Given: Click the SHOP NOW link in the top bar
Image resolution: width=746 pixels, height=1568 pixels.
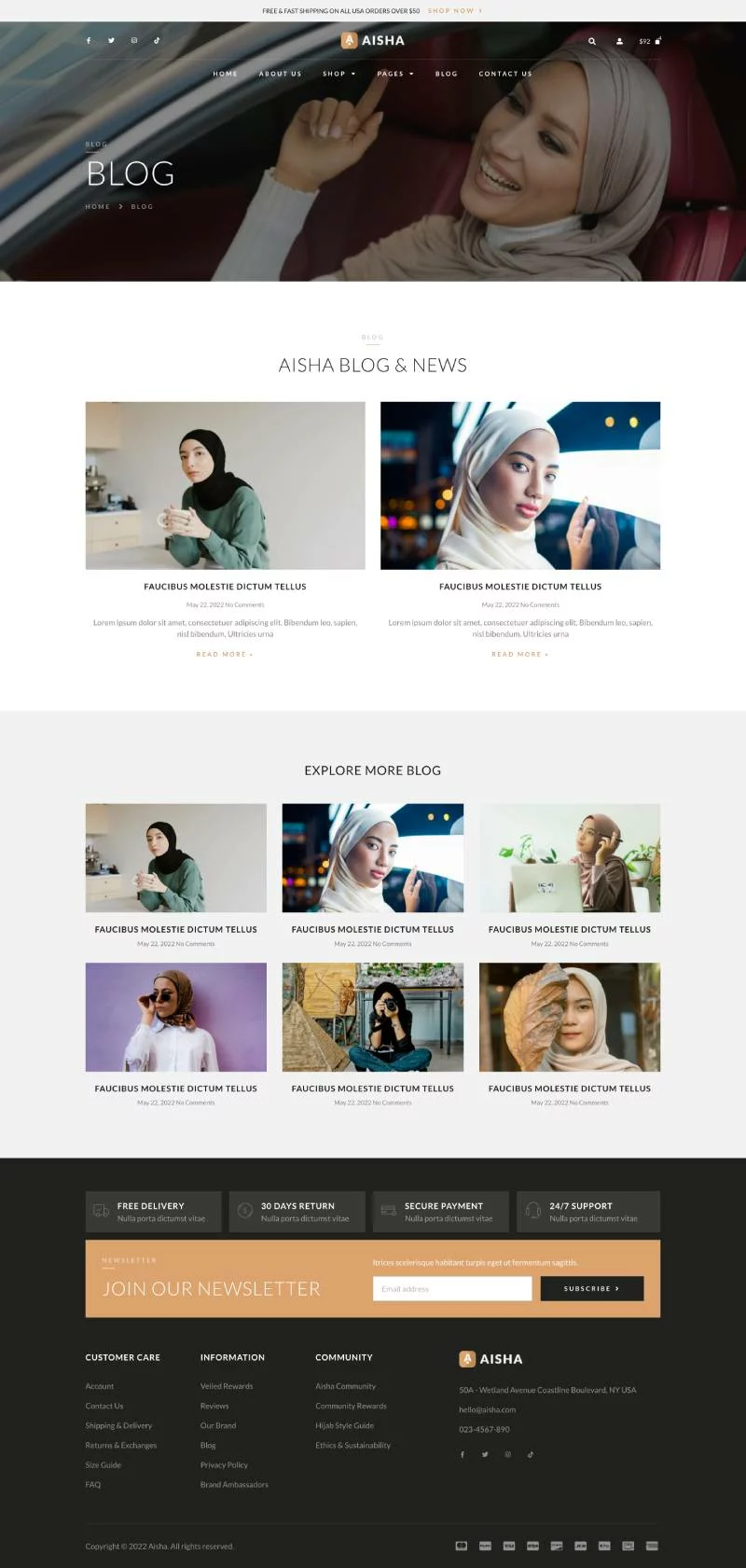Looking at the screenshot, I should [455, 11].
